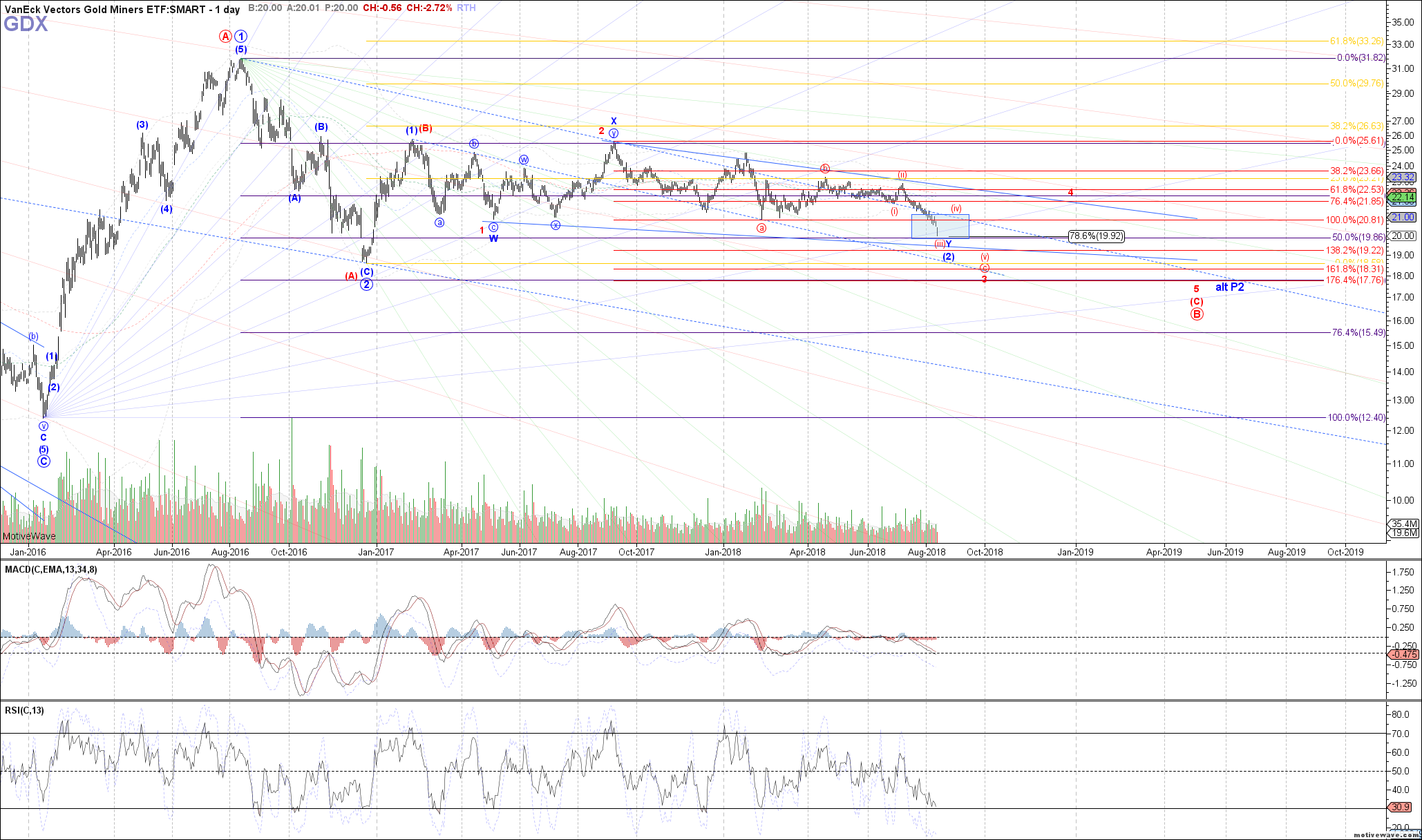
Task: Click the 1.750 MACD axis value
Action: pos(1403,572)
